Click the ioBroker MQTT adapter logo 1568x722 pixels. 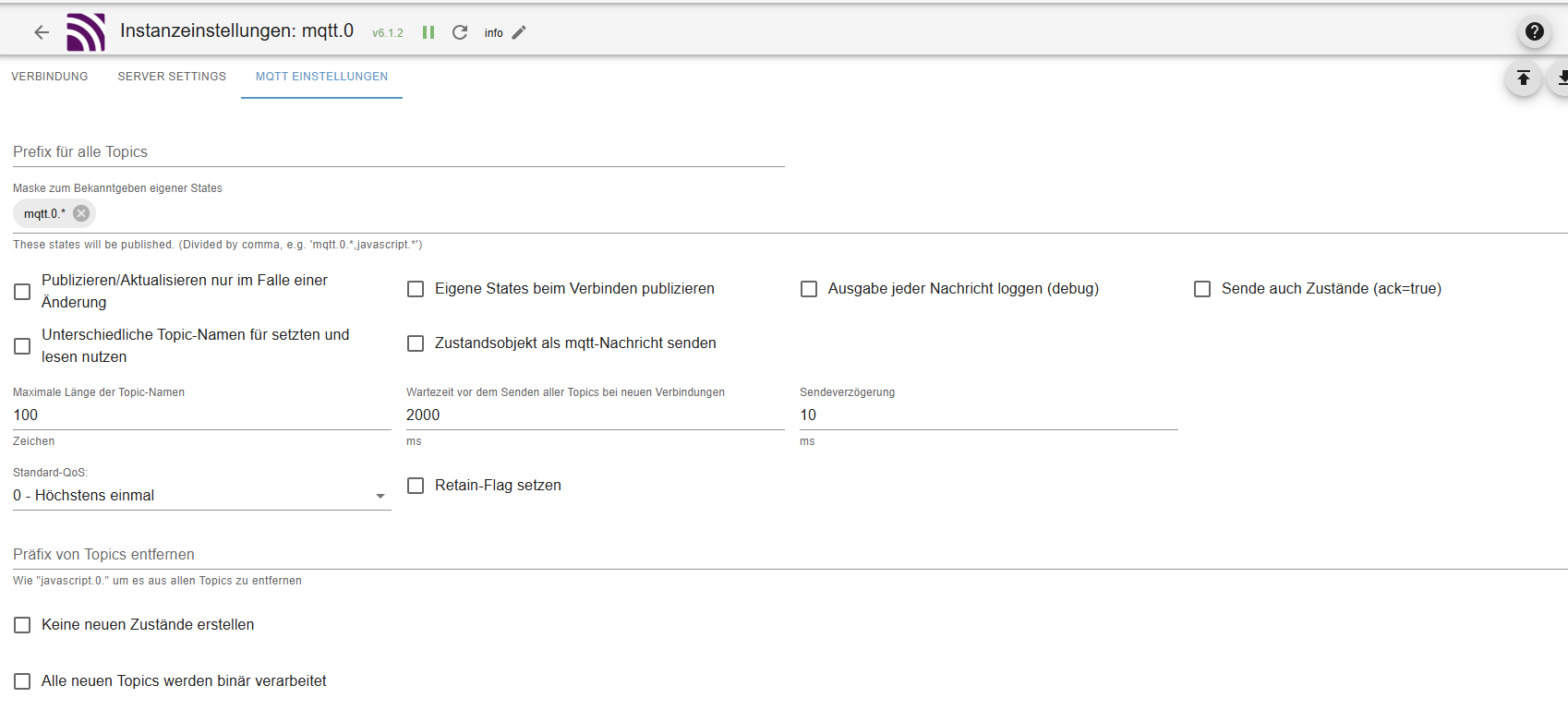click(86, 32)
